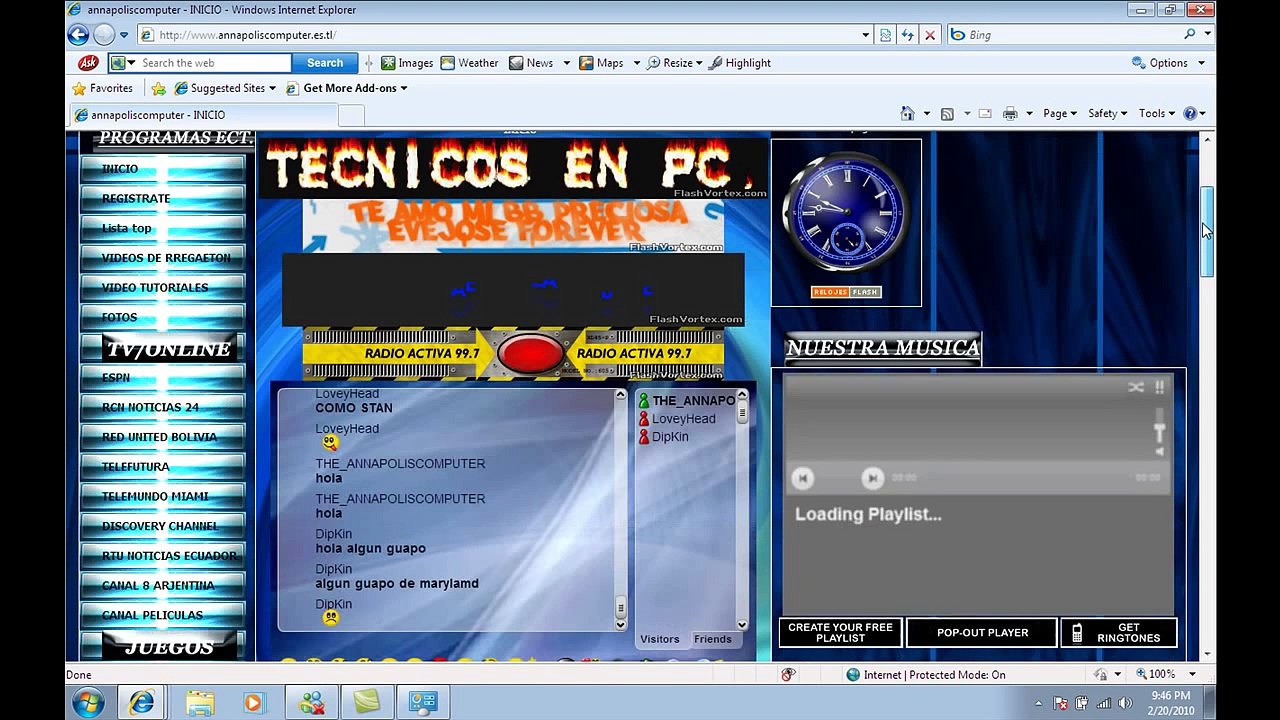This screenshot has width=1280, height=720.
Task: Open REGISTRATE in the left menu
Action: (x=163, y=198)
